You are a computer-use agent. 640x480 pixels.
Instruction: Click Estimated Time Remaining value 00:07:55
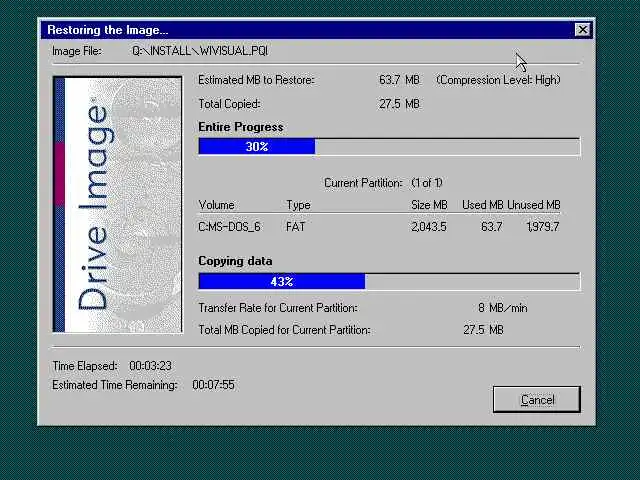coord(213,385)
